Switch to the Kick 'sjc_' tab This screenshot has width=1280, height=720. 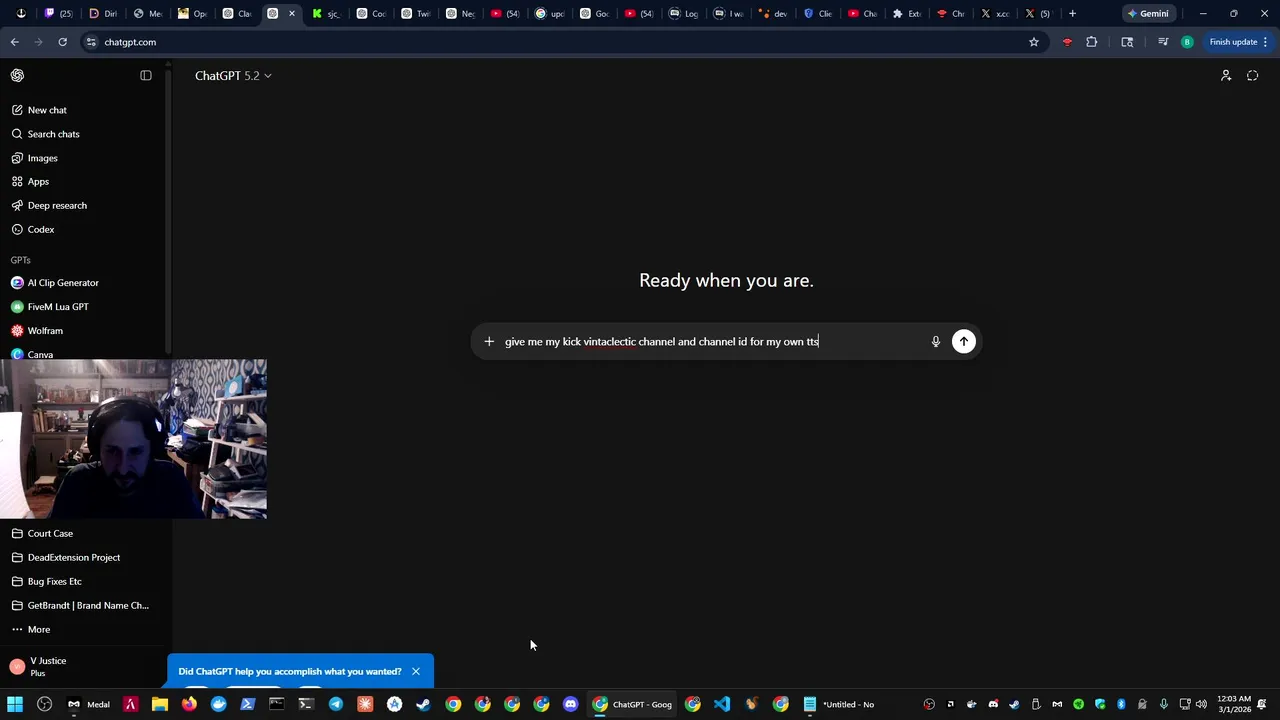[x=327, y=14]
